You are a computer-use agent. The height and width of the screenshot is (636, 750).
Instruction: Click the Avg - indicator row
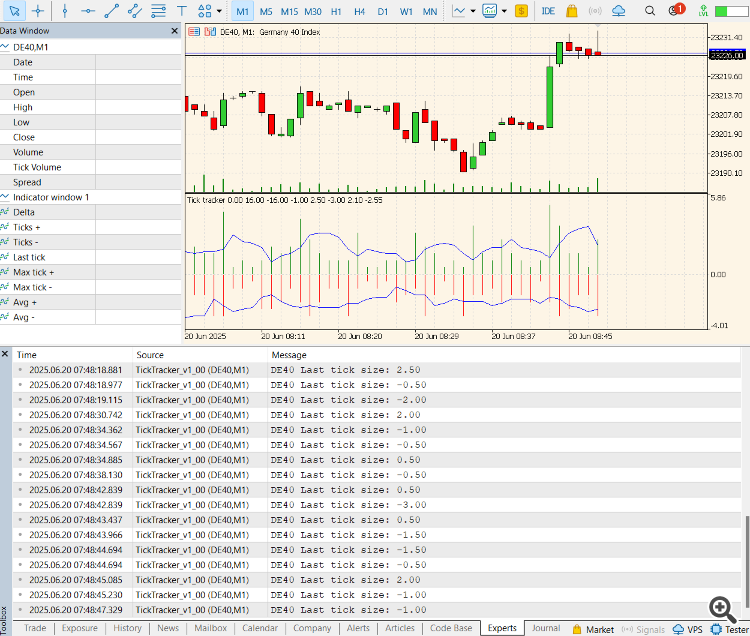click(x=90, y=317)
